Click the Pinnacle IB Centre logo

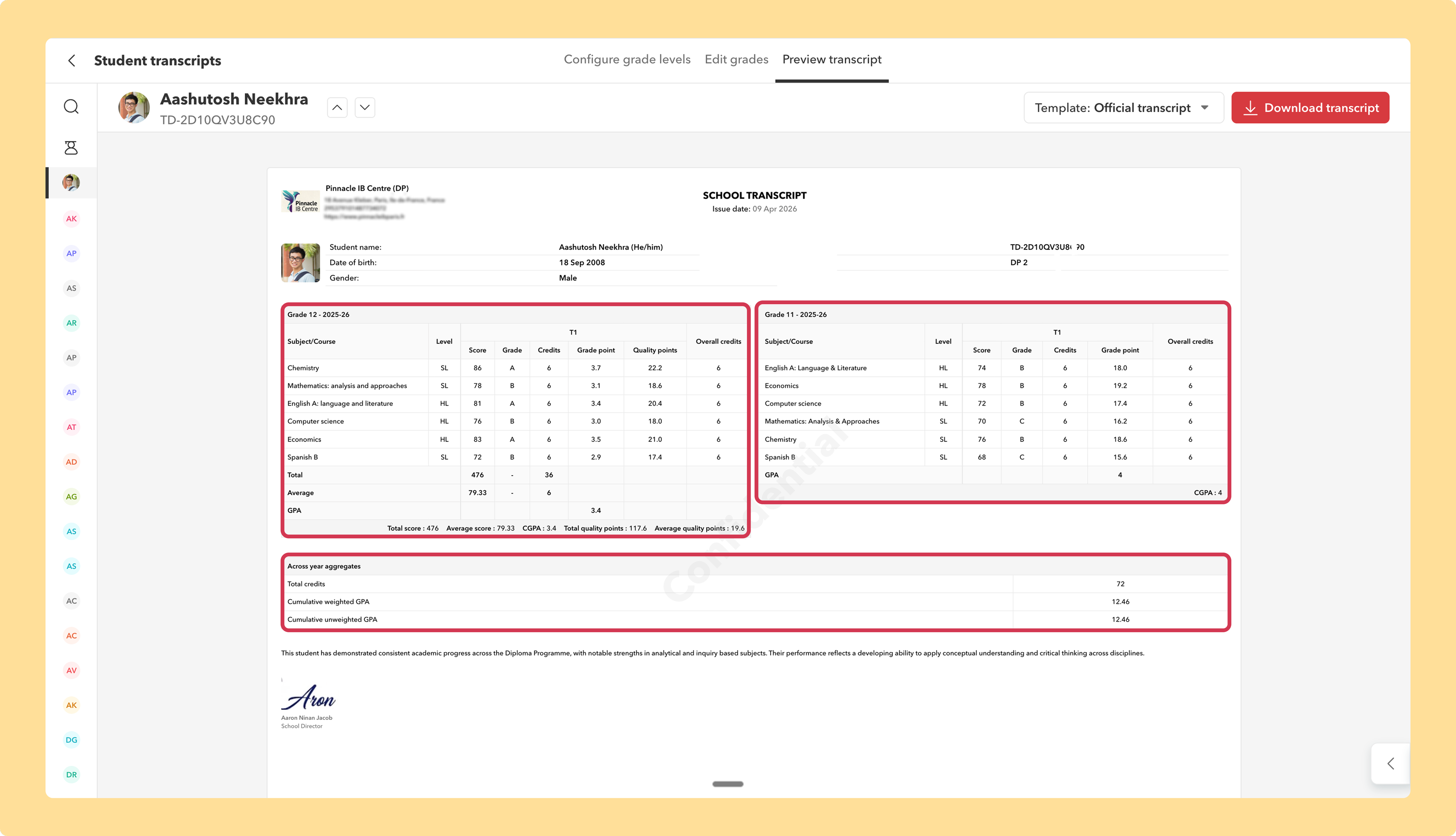click(300, 201)
